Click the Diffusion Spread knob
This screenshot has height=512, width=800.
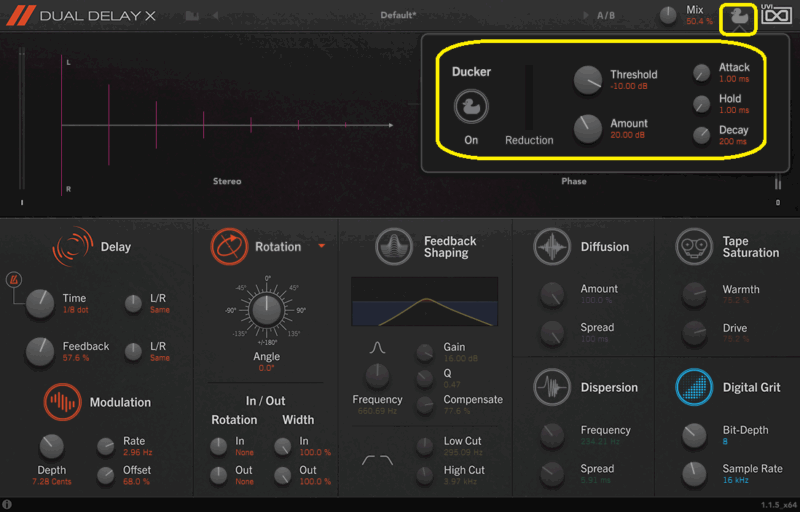point(552,333)
